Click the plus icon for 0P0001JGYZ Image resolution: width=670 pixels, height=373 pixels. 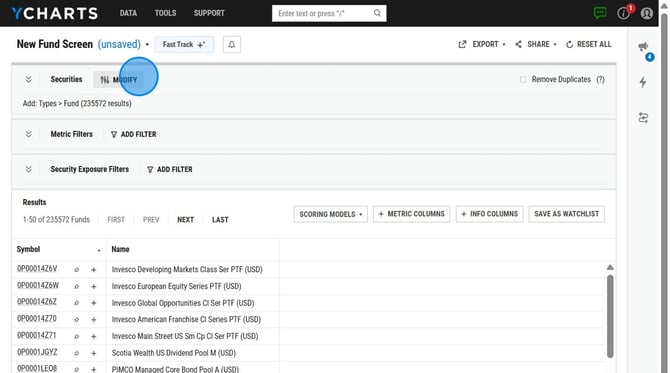pyautogui.click(x=94, y=353)
